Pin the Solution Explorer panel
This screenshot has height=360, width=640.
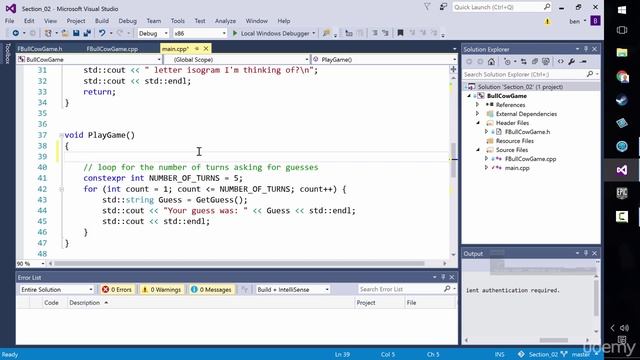[x=586, y=49]
